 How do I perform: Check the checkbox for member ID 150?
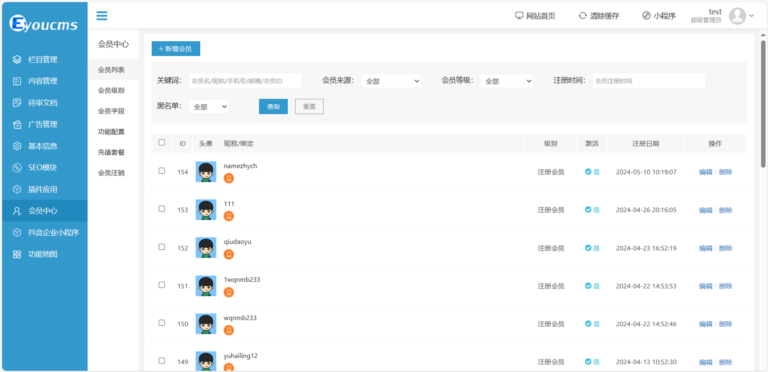click(x=162, y=323)
